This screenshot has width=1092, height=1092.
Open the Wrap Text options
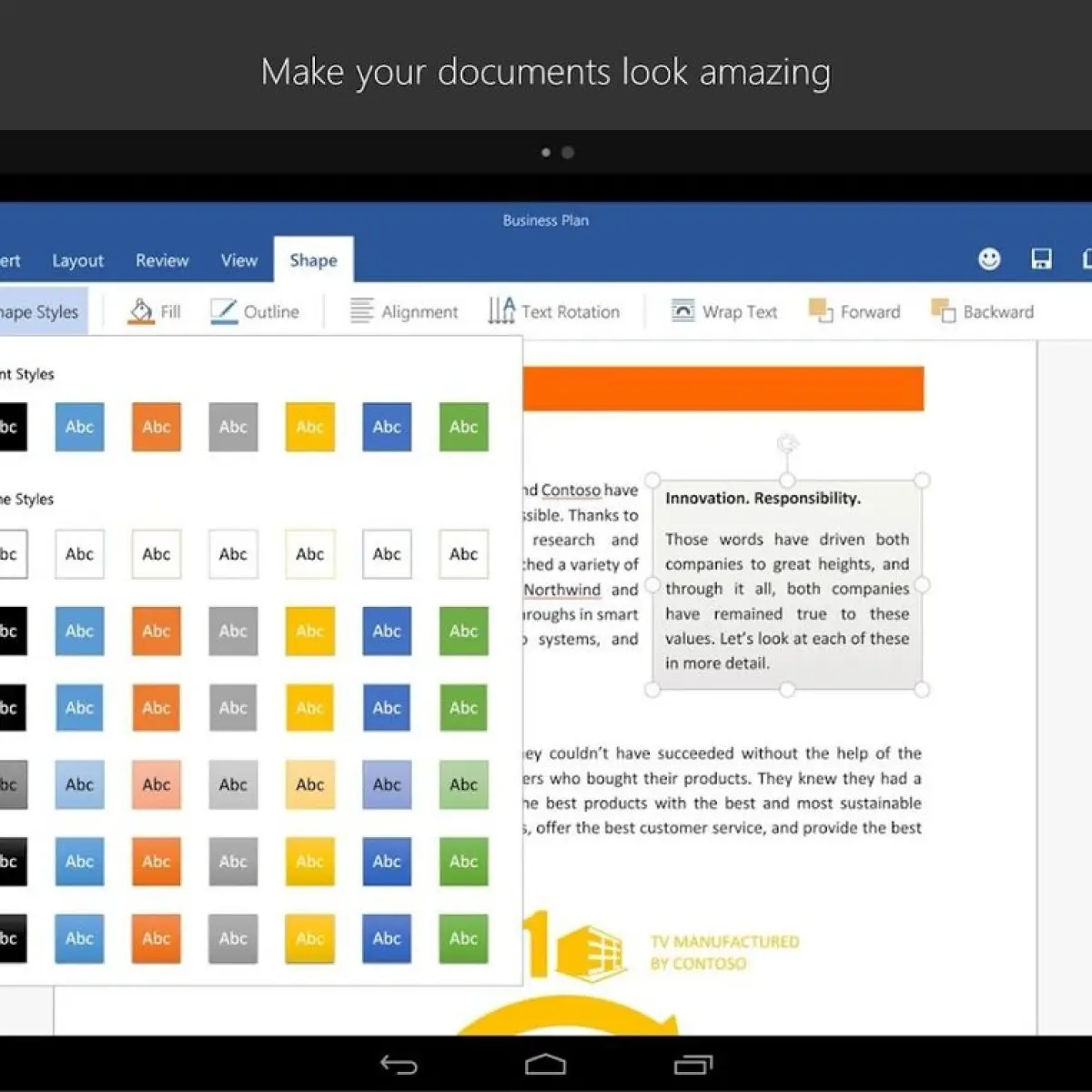click(724, 311)
